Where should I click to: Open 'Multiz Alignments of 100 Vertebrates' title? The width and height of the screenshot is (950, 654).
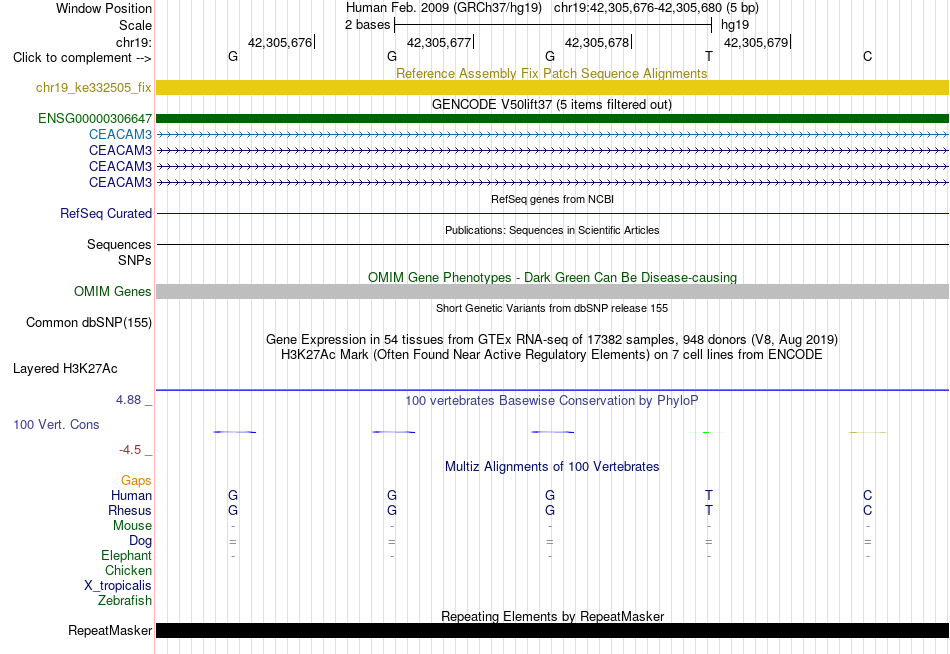click(552, 467)
